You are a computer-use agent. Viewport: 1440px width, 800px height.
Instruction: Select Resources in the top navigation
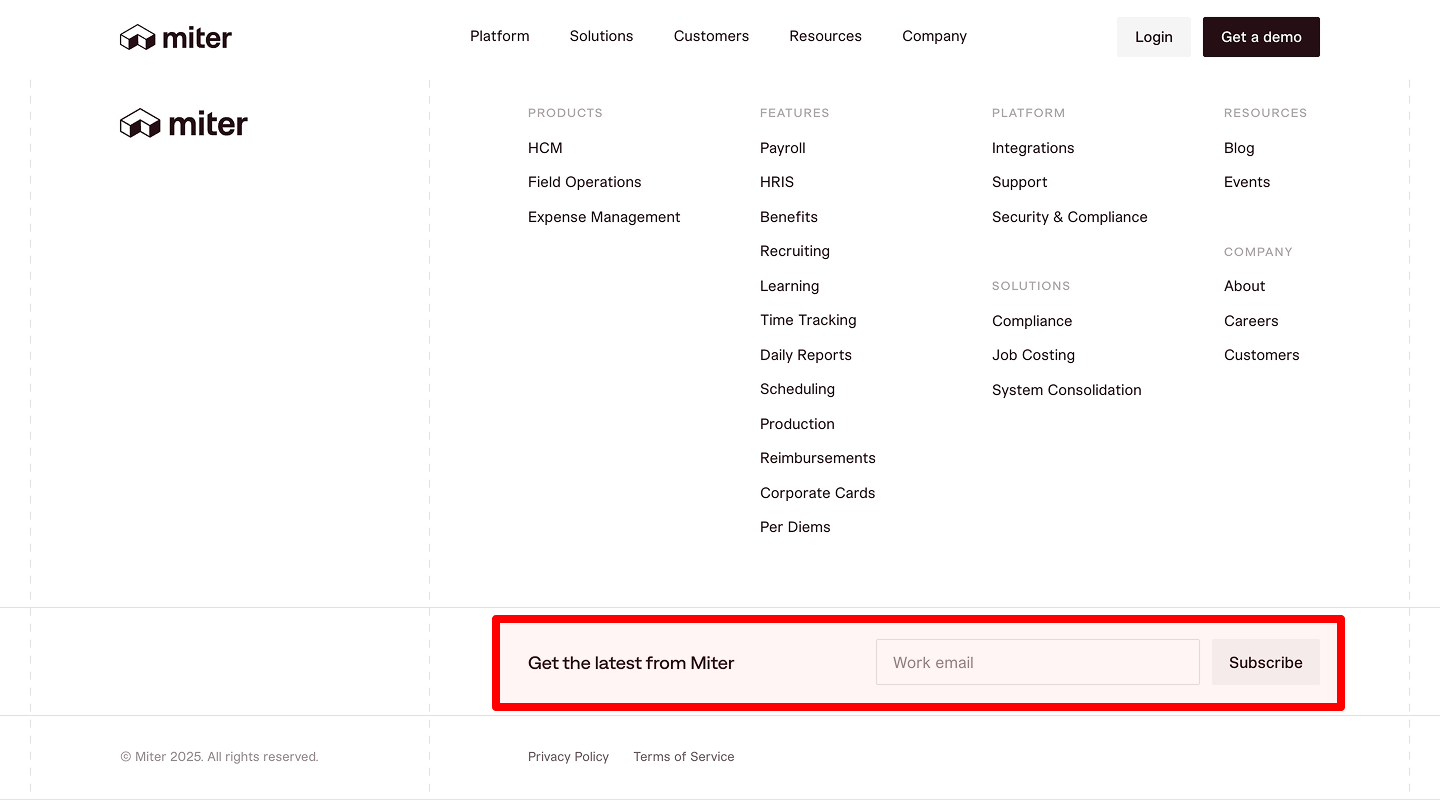point(825,36)
